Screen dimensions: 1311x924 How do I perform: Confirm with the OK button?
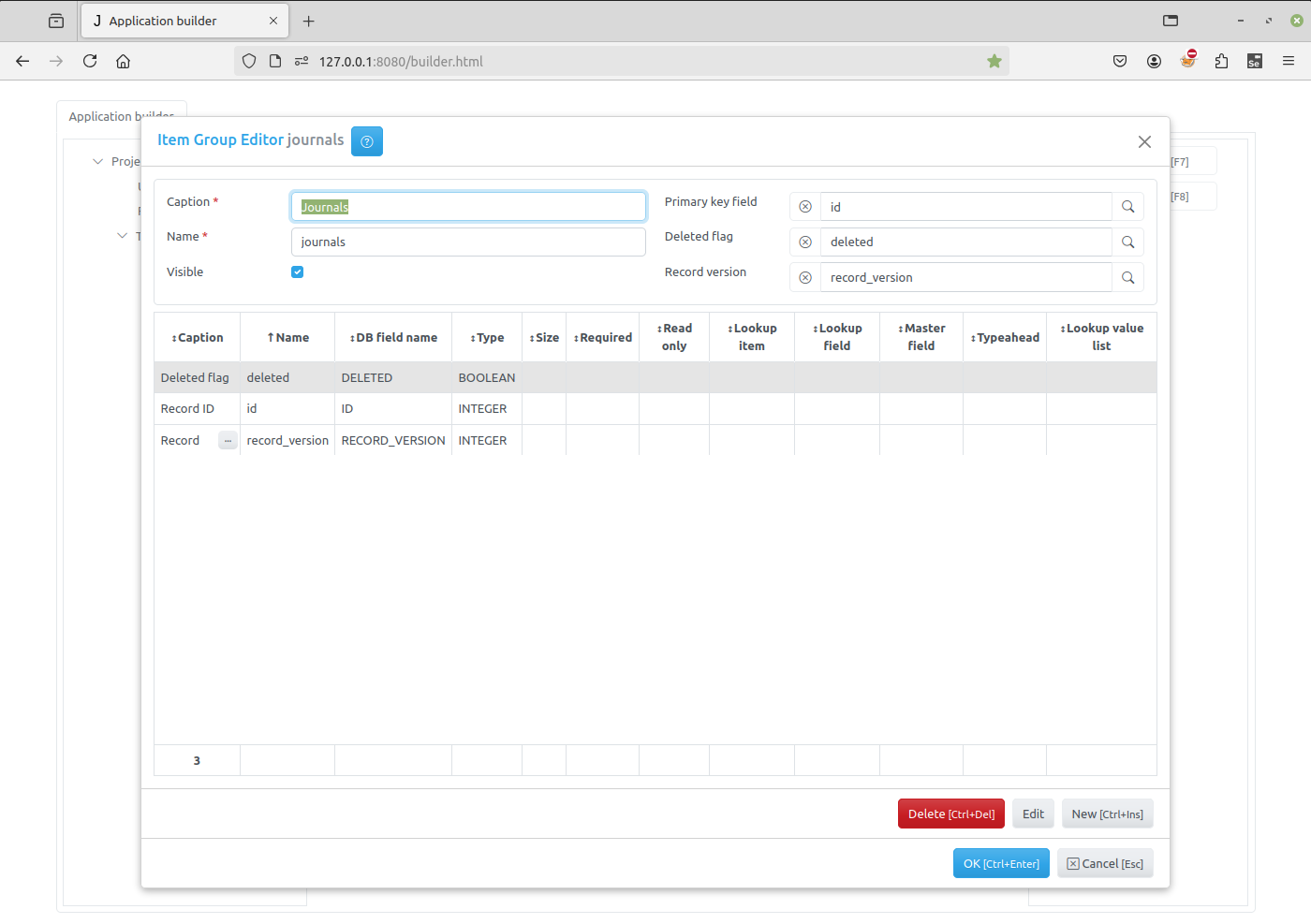pyautogui.click(x=1000, y=863)
